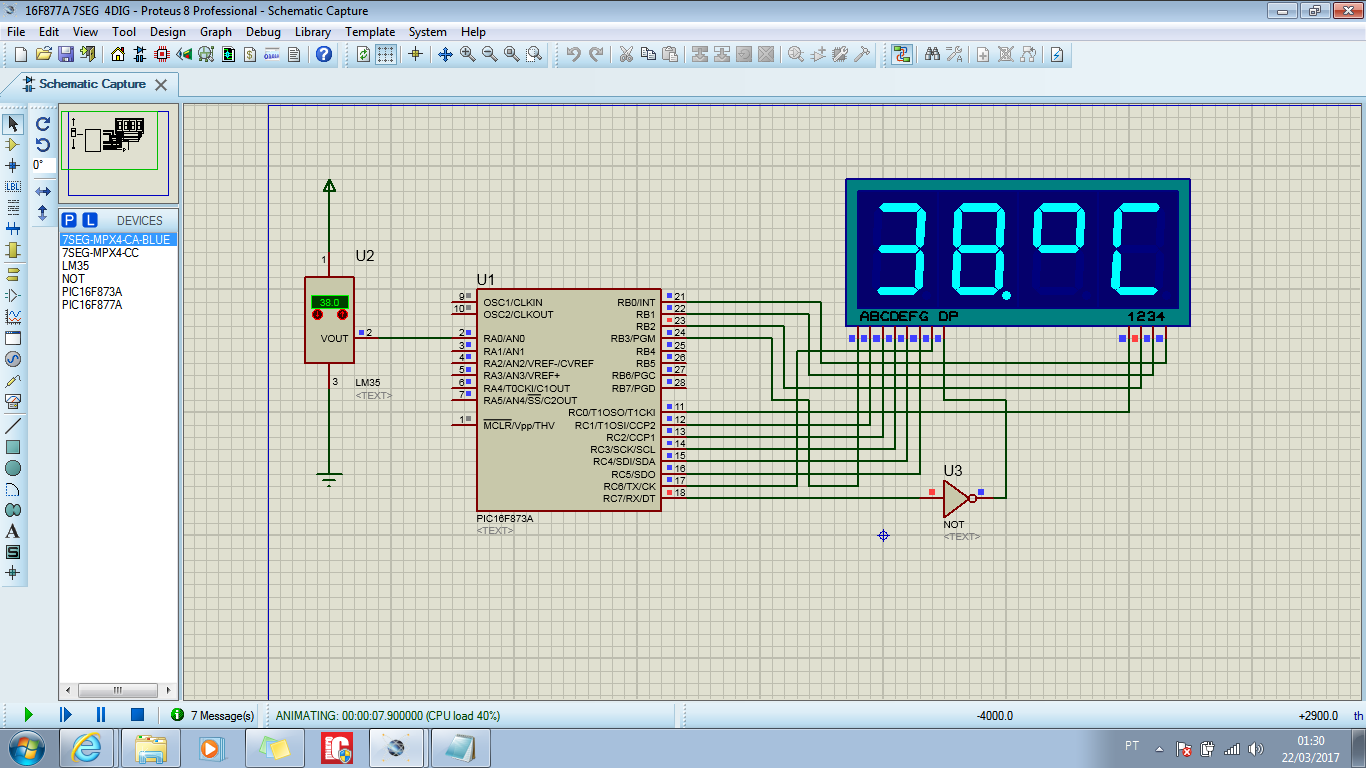Click the Open Project folder icon
Screen dimensions: 1366x768
43,54
